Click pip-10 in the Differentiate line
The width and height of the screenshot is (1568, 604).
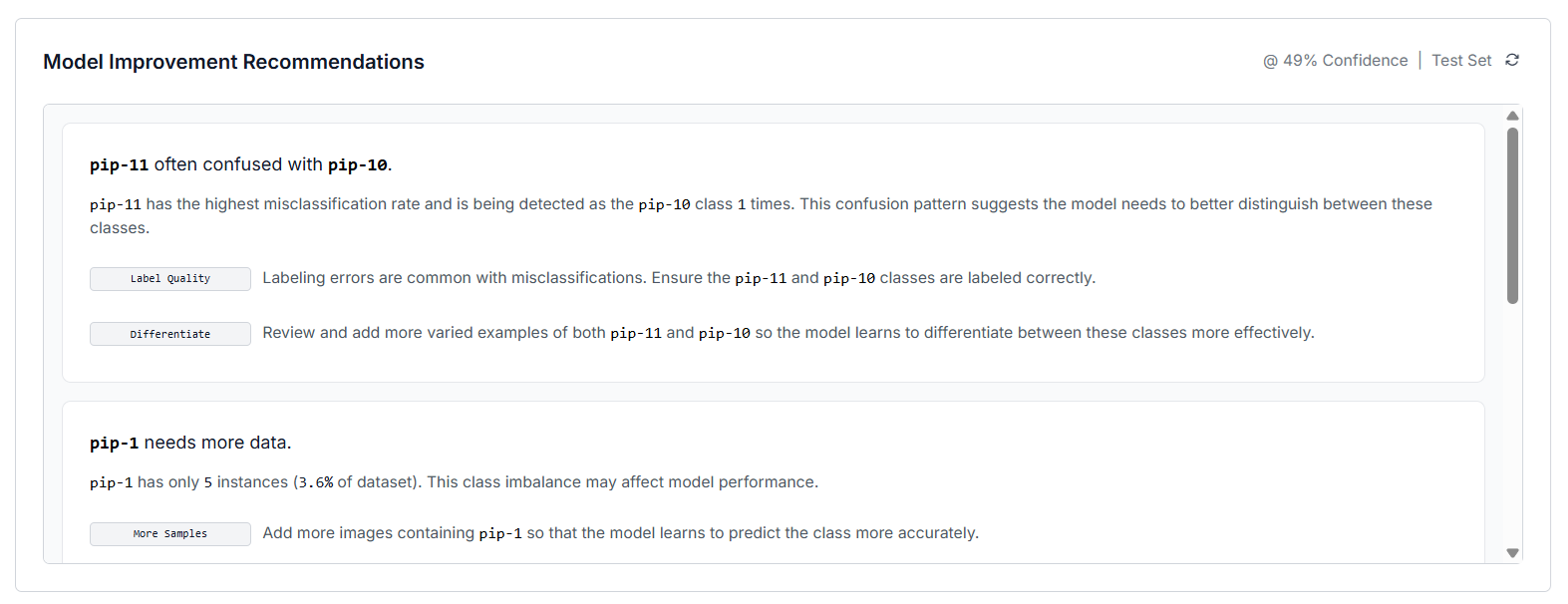pos(724,334)
